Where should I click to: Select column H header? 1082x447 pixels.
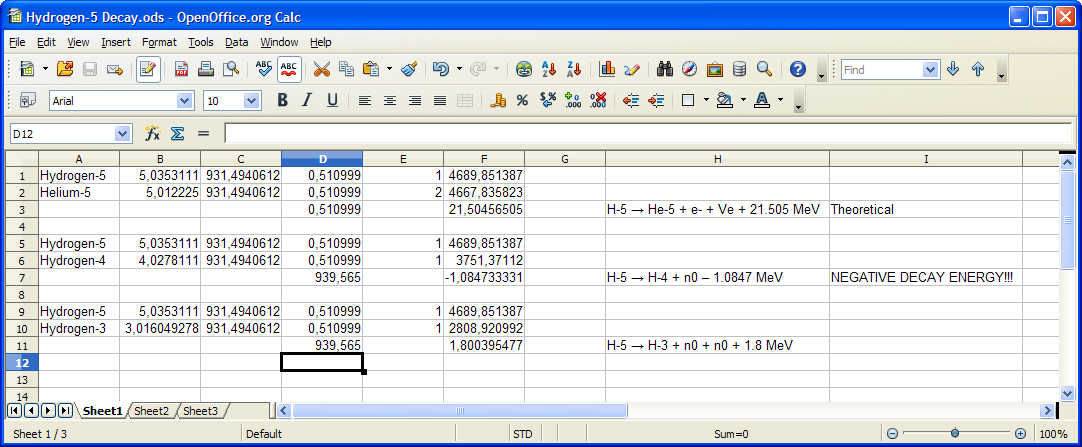(717, 159)
